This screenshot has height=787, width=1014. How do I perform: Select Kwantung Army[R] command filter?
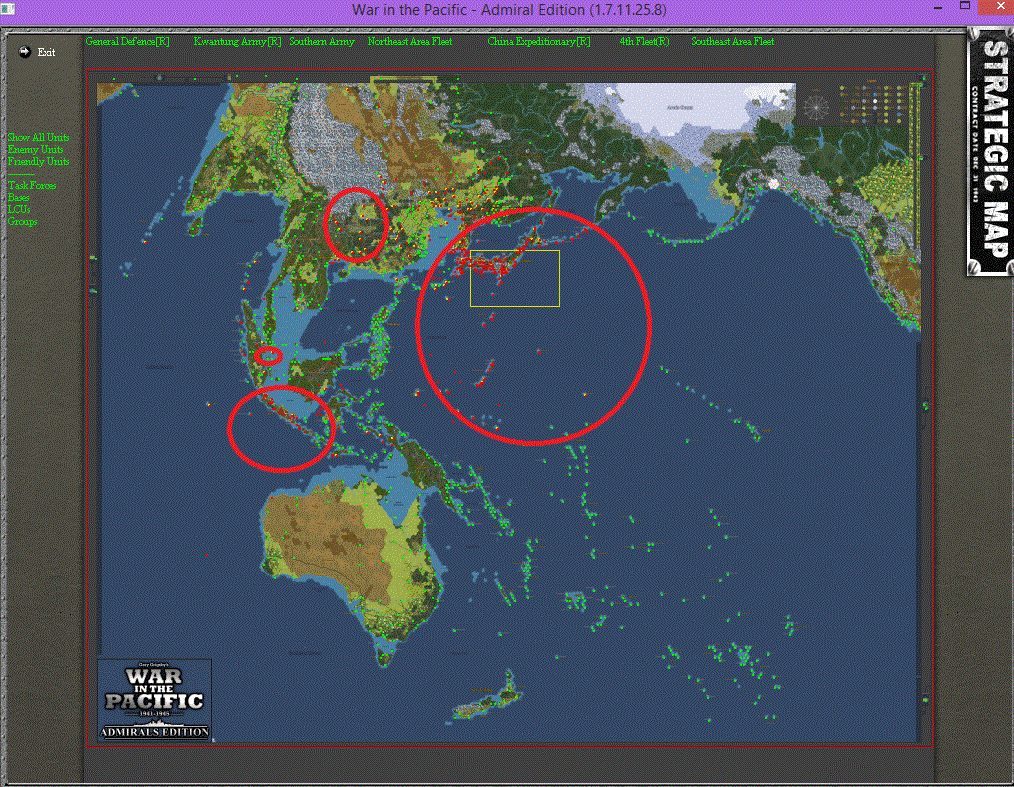pyautogui.click(x=237, y=41)
